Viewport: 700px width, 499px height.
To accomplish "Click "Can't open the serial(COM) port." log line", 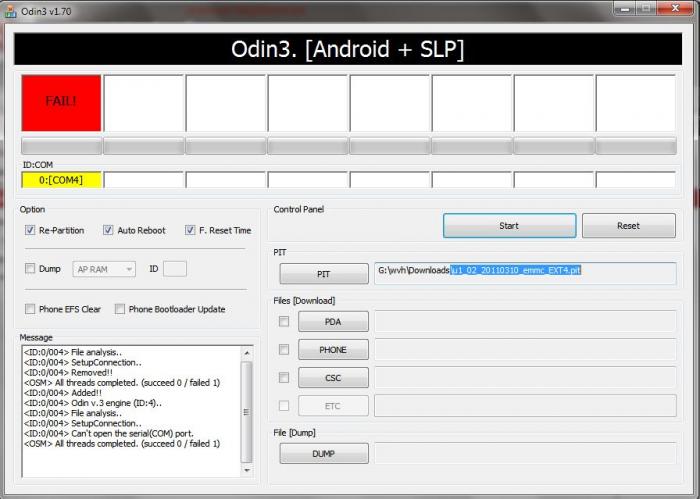I will pyautogui.click(x=109, y=433).
